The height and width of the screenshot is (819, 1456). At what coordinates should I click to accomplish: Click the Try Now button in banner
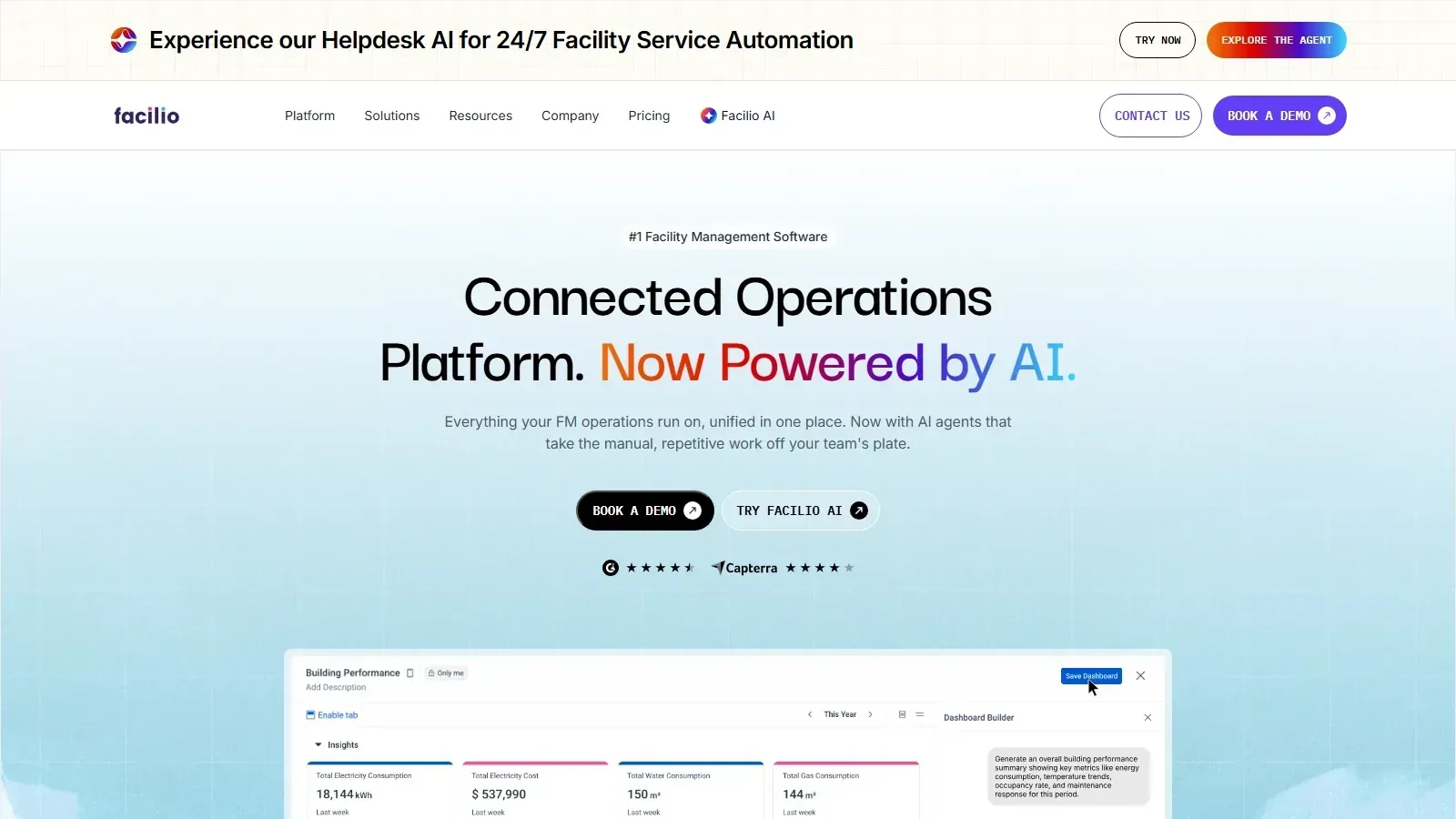pyautogui.click(x=1158, y=40)
